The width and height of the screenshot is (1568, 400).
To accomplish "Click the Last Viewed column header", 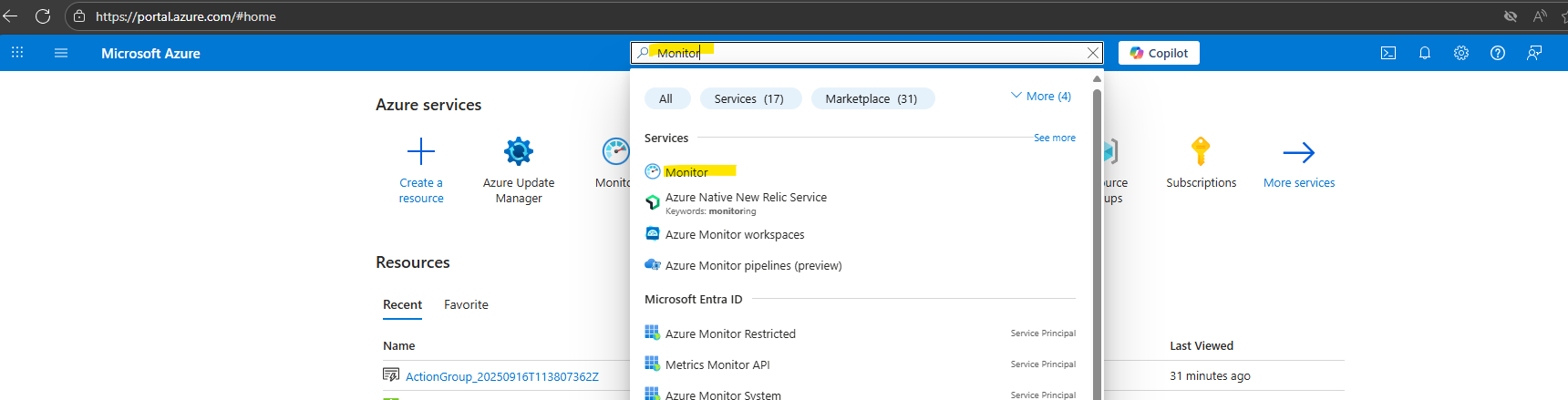I will tap(1202, 345).
